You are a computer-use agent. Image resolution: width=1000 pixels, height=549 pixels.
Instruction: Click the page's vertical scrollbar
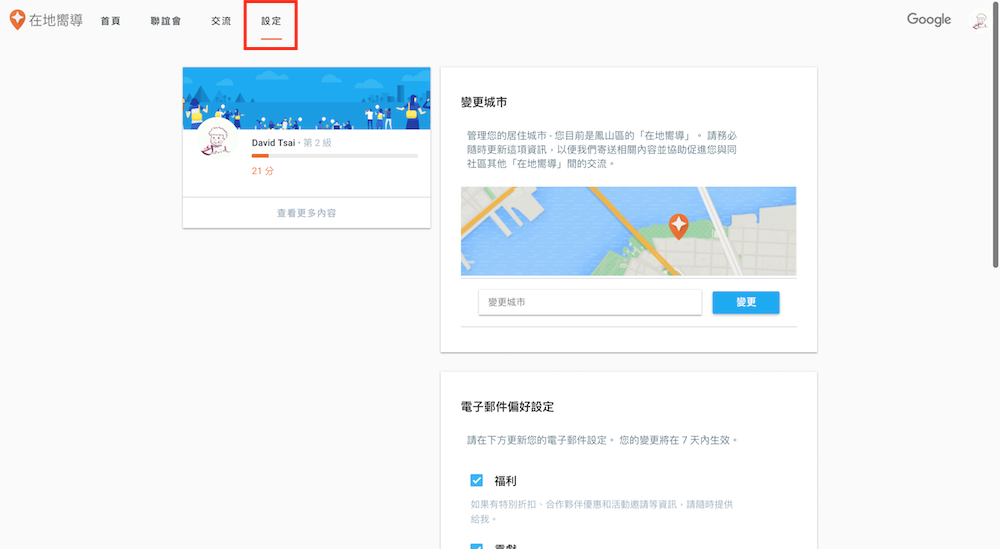(x=995, y=150)
